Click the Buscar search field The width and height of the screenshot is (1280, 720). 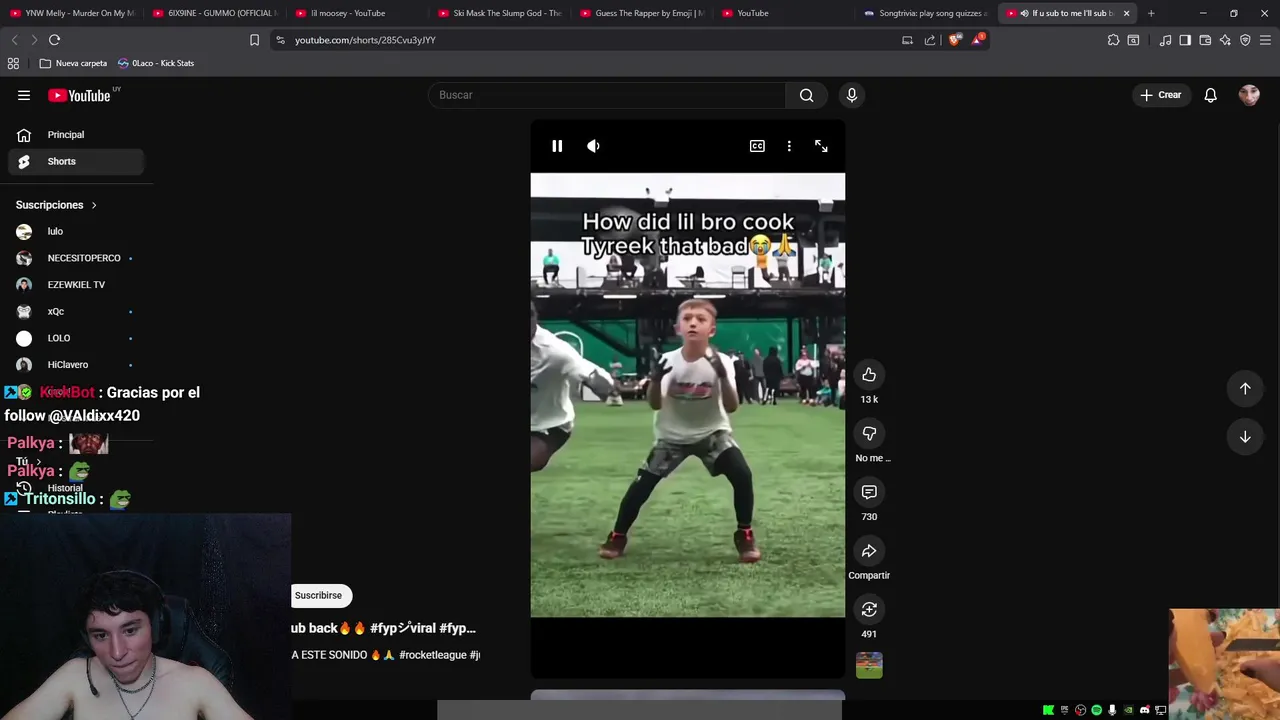coord(607,95)
